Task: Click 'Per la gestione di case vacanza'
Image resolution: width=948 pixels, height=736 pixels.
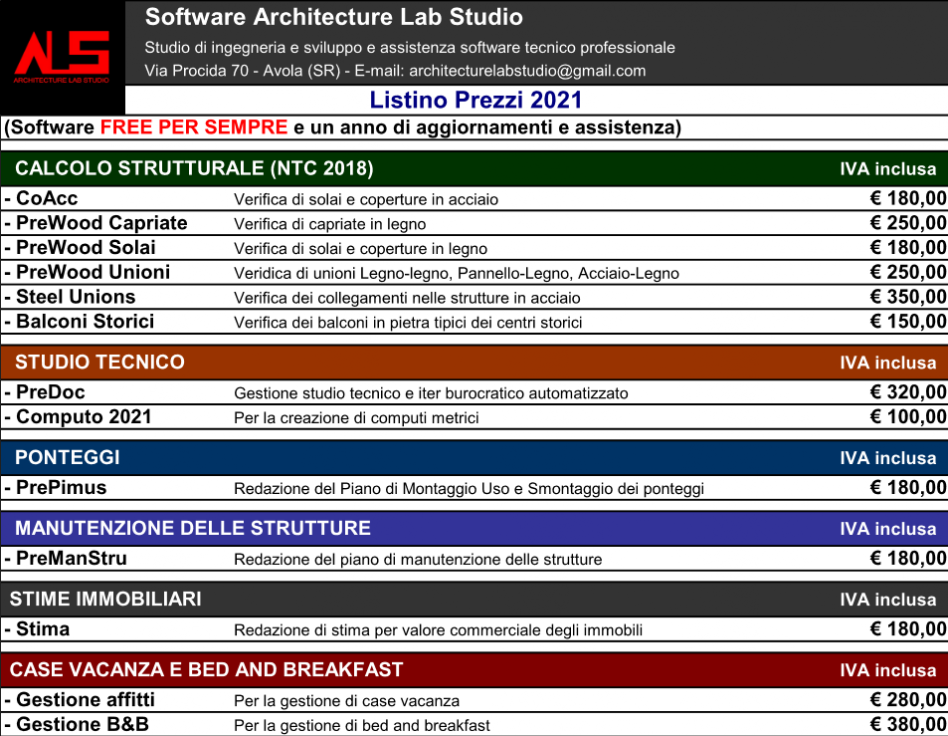Action: pos(346,701)
